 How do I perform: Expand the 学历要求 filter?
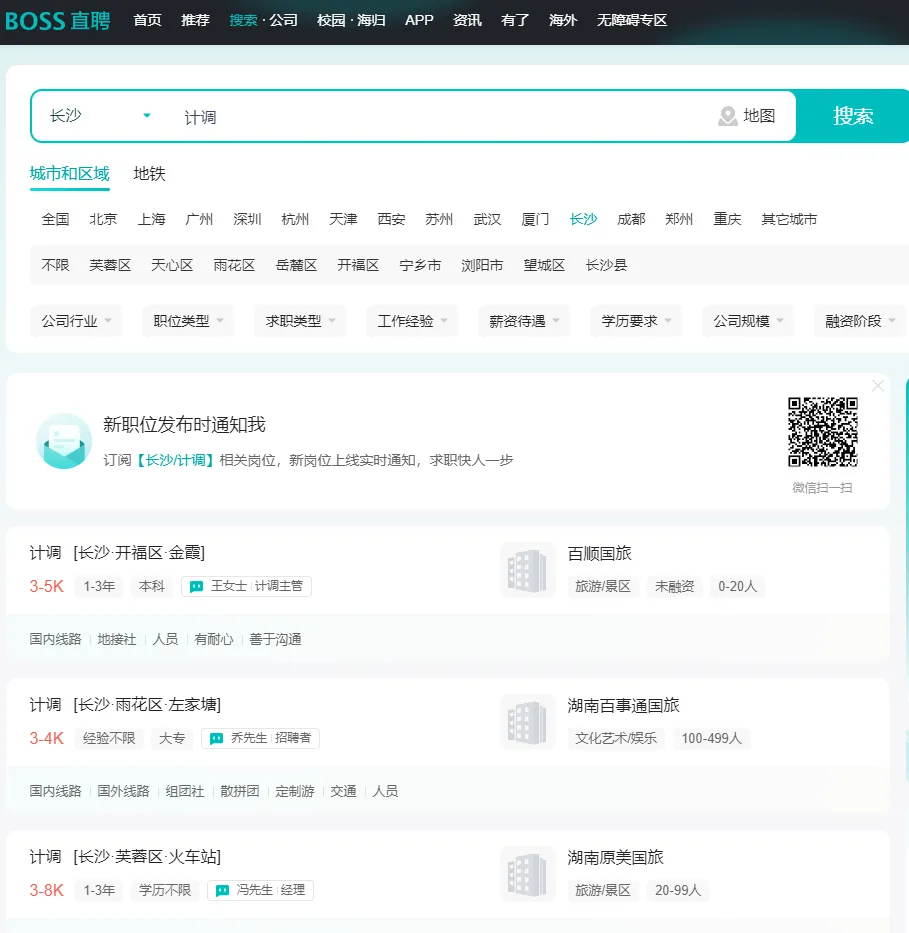[x=636, y=321]
